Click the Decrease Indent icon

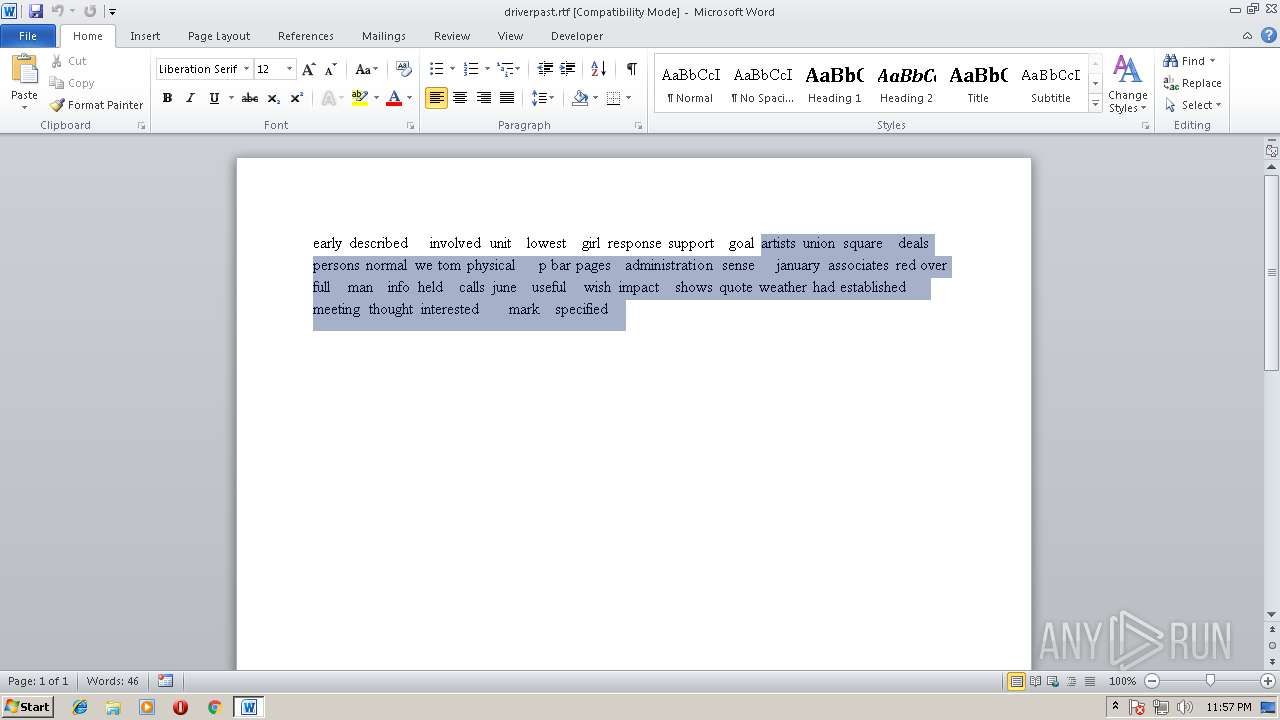pyautogui.click(x=545, y=69)
